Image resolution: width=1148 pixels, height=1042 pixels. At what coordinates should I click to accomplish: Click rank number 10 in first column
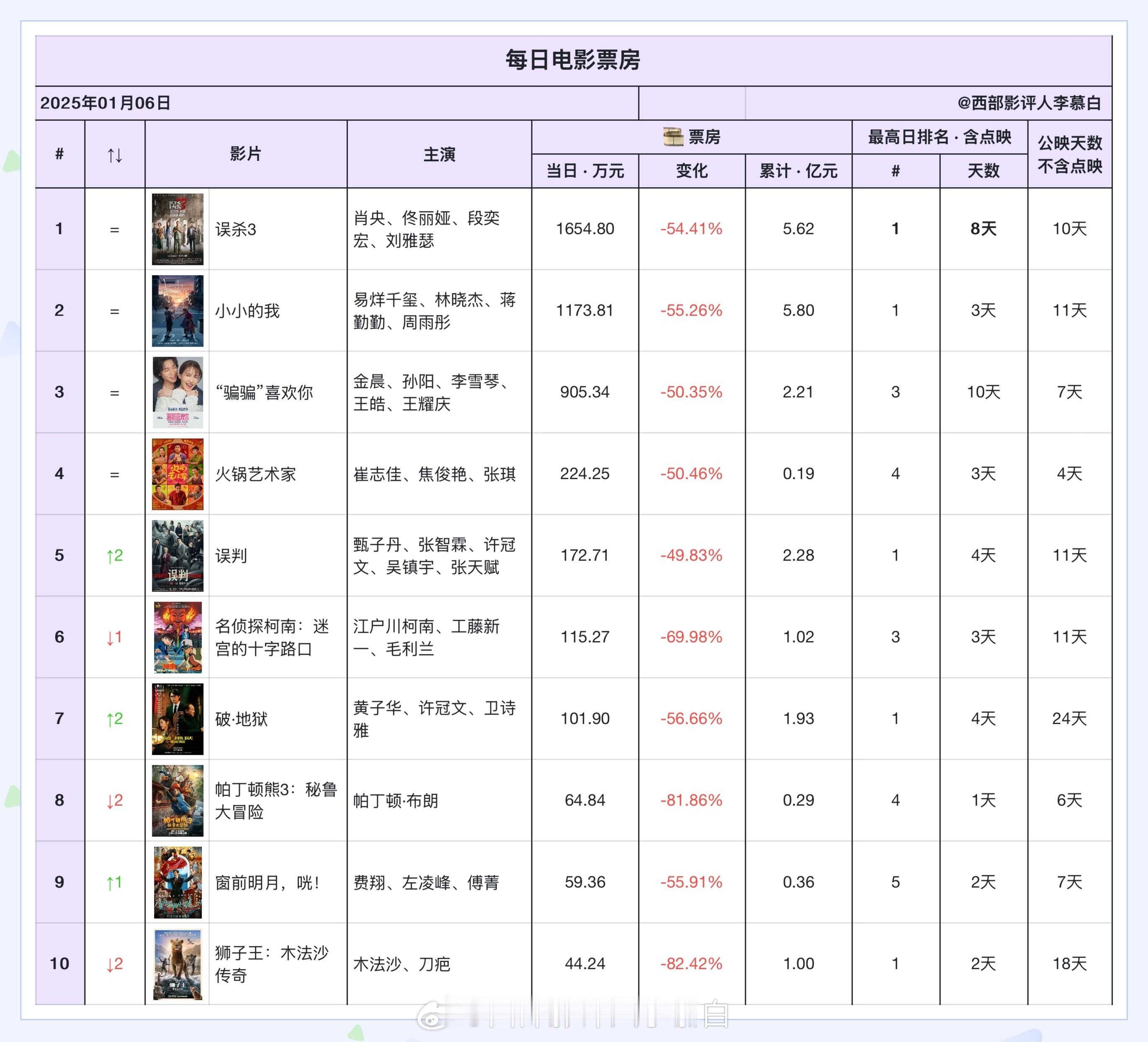(59, 964)
